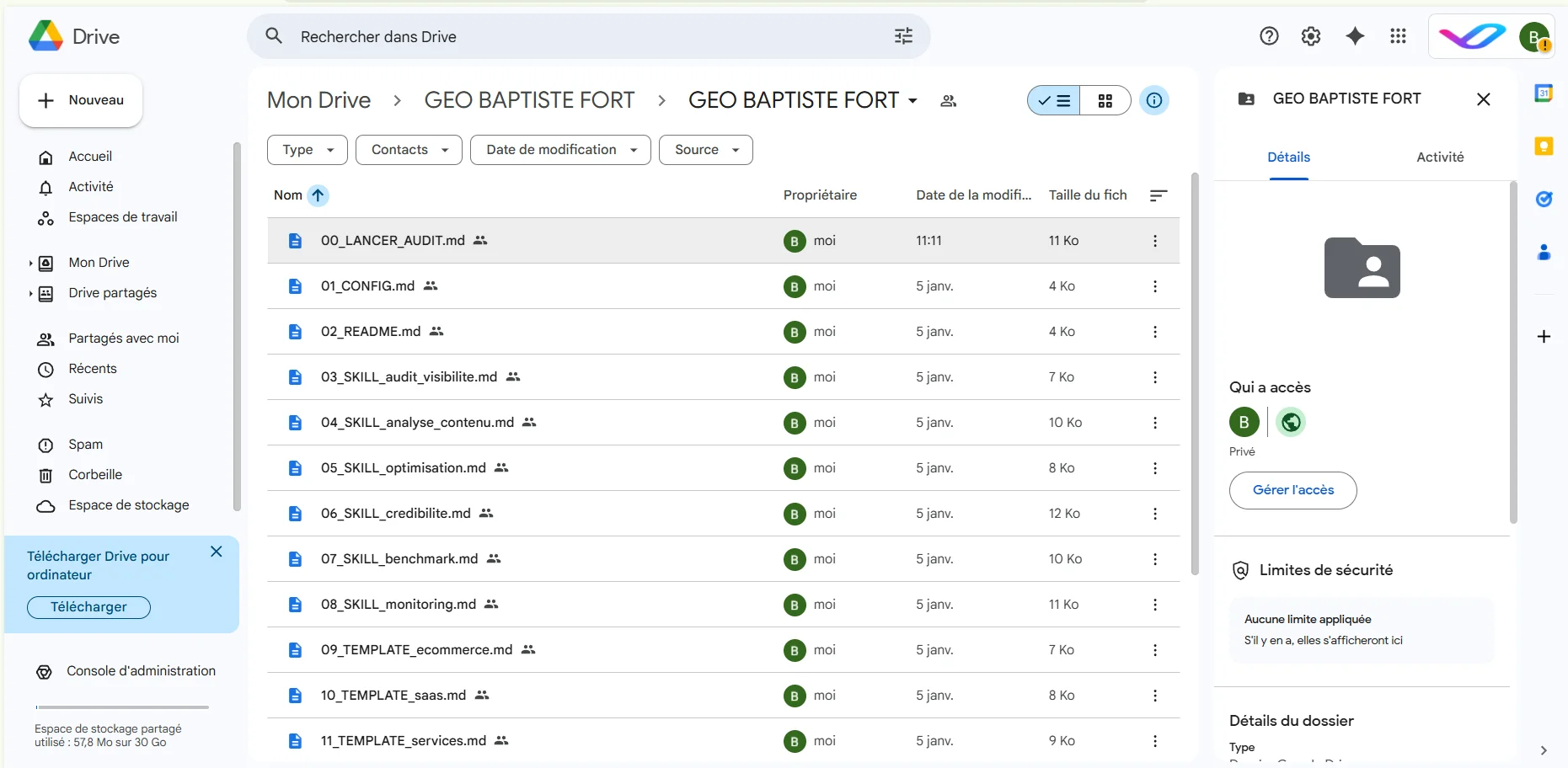Toggle the Nom column sort direction arrow
The image size is (1568, 768).
coord(319,195)
